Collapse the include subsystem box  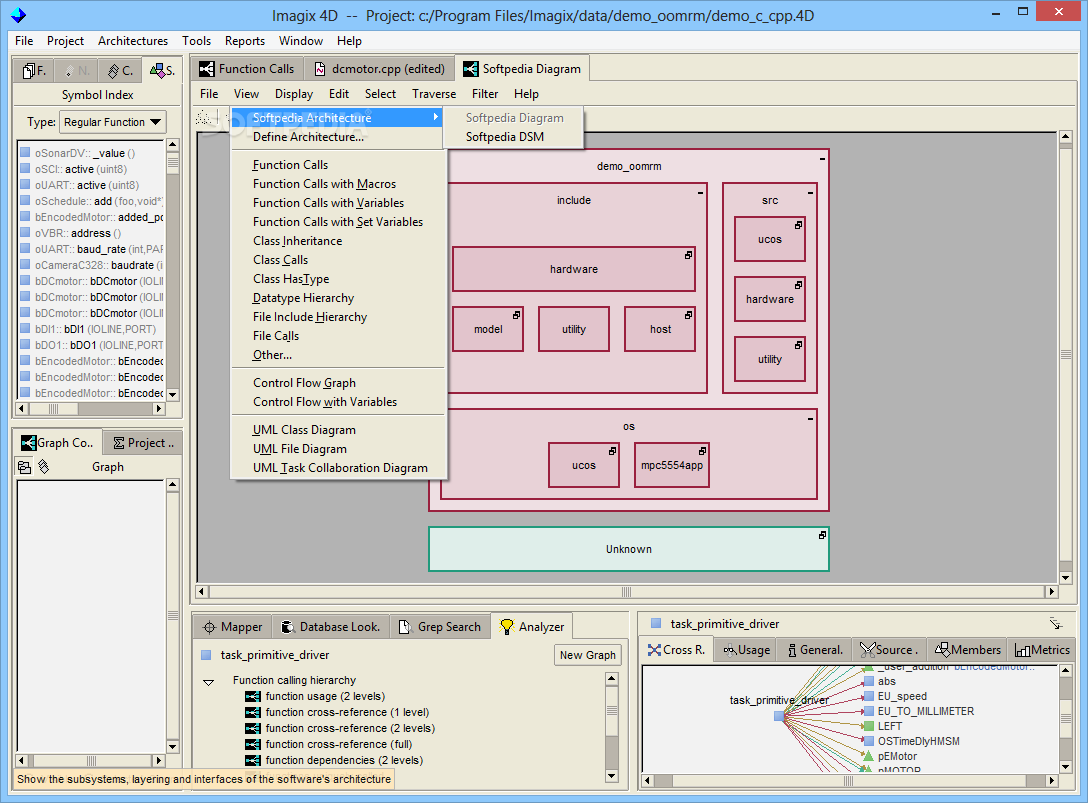click(700, 193)
